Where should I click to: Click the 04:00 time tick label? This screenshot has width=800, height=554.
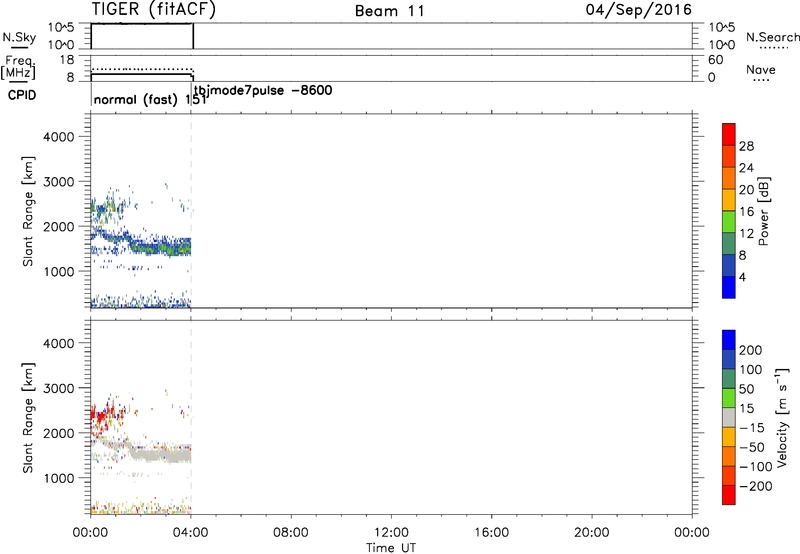pos(190,533)
